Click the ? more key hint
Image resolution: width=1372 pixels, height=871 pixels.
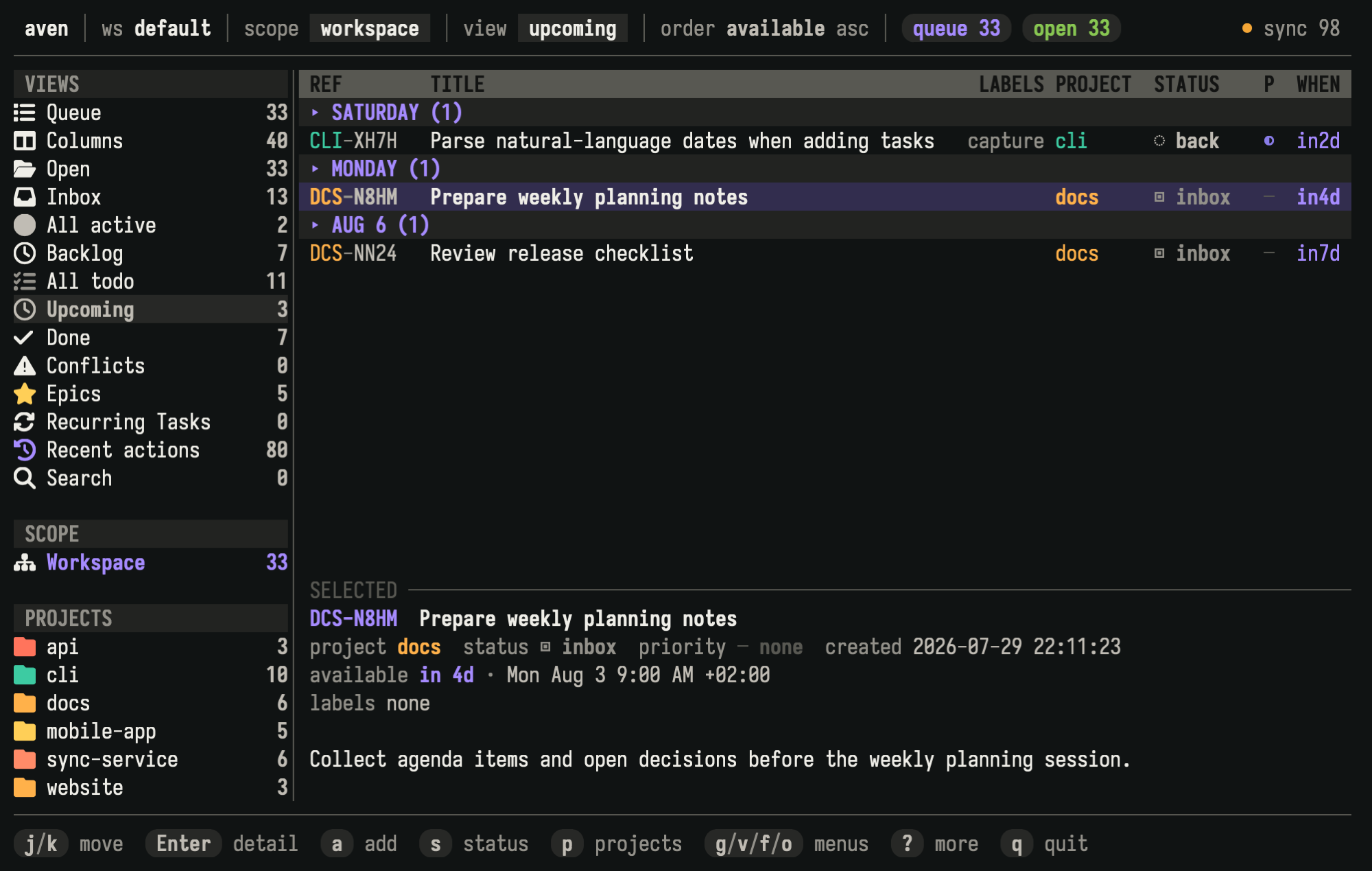[934, 844]
